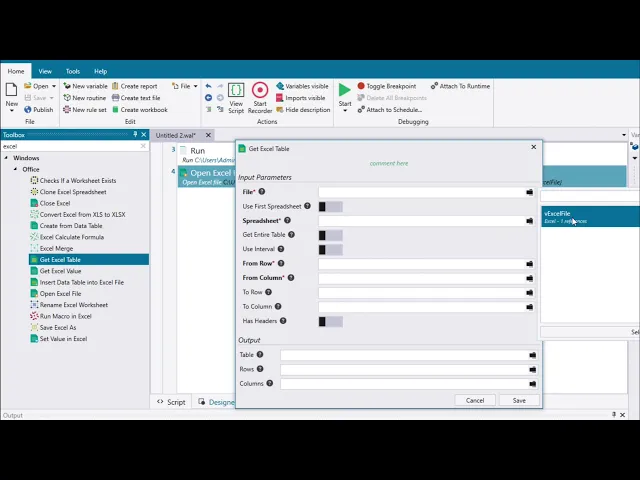The height and width of the screenshot is (480, 640).
Task: Clear the Toolbox search box
Action: pyautogui.click(x=143, y=146)
